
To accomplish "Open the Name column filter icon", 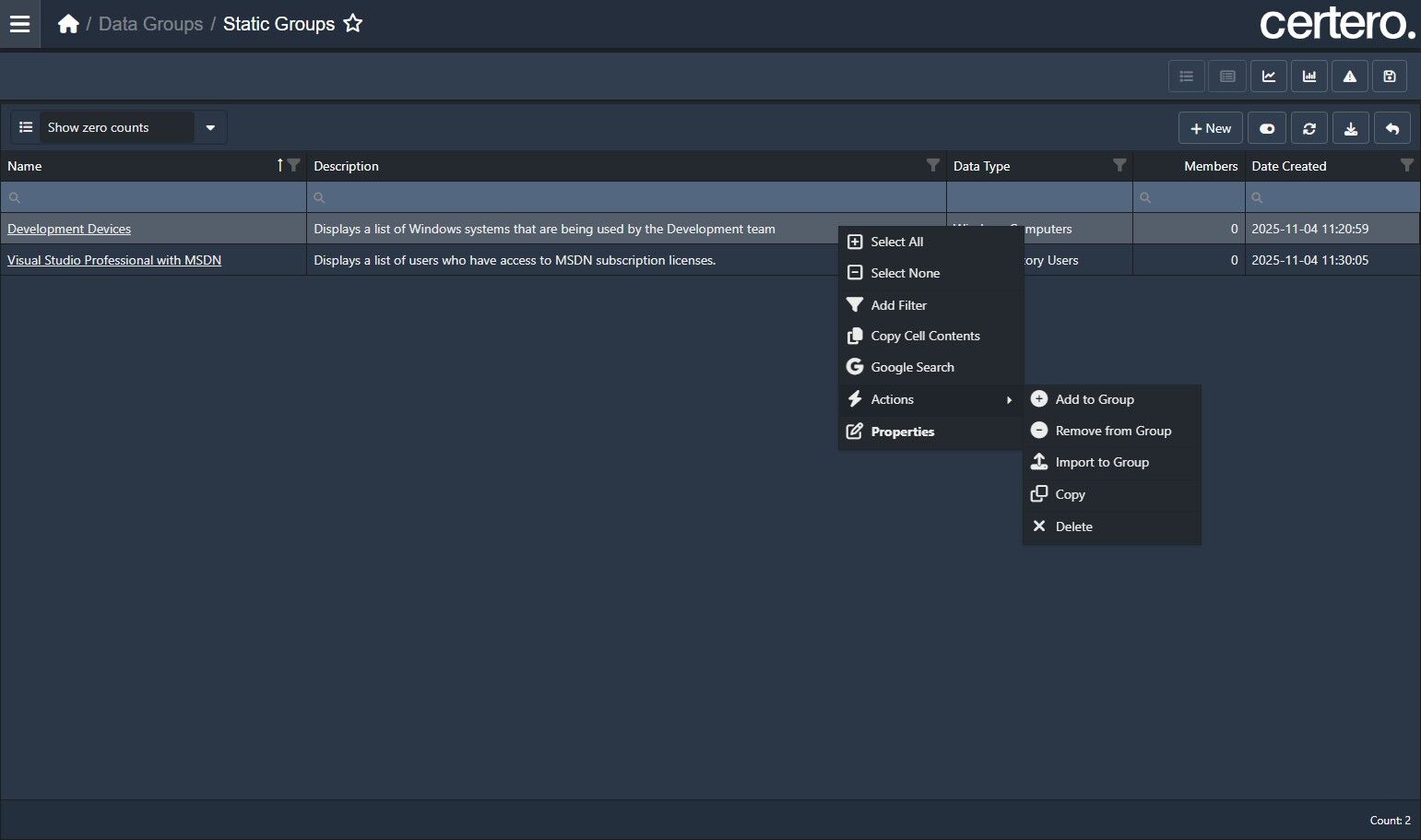I will pos(293,165).
